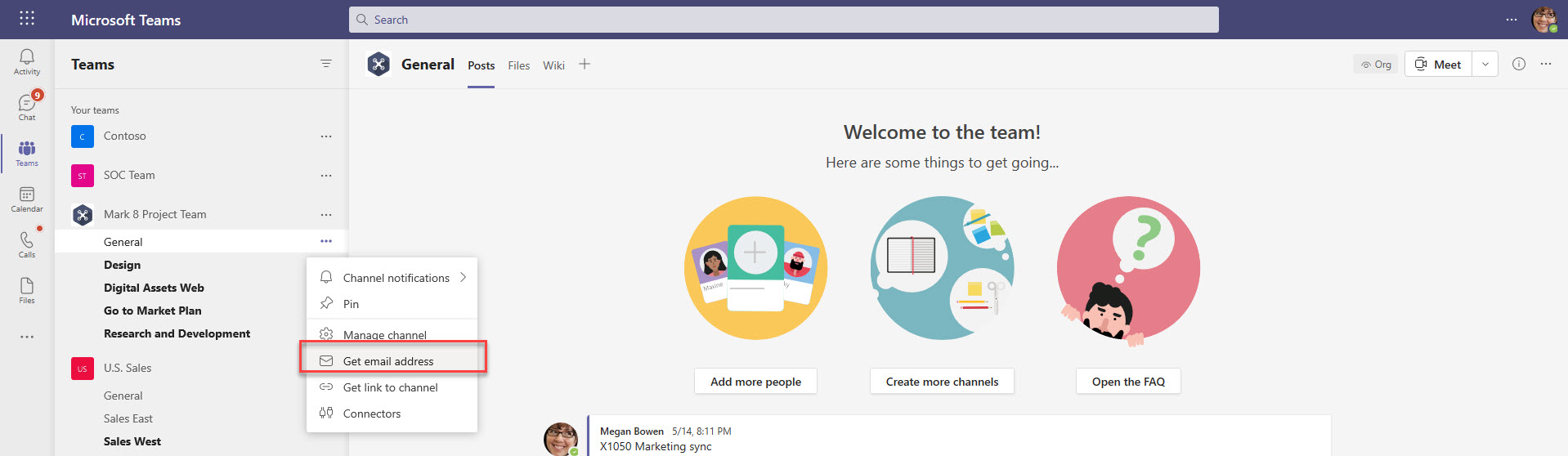Click the U.S. Sales team avatar
1568x456 pixels.
click(83, 369)
